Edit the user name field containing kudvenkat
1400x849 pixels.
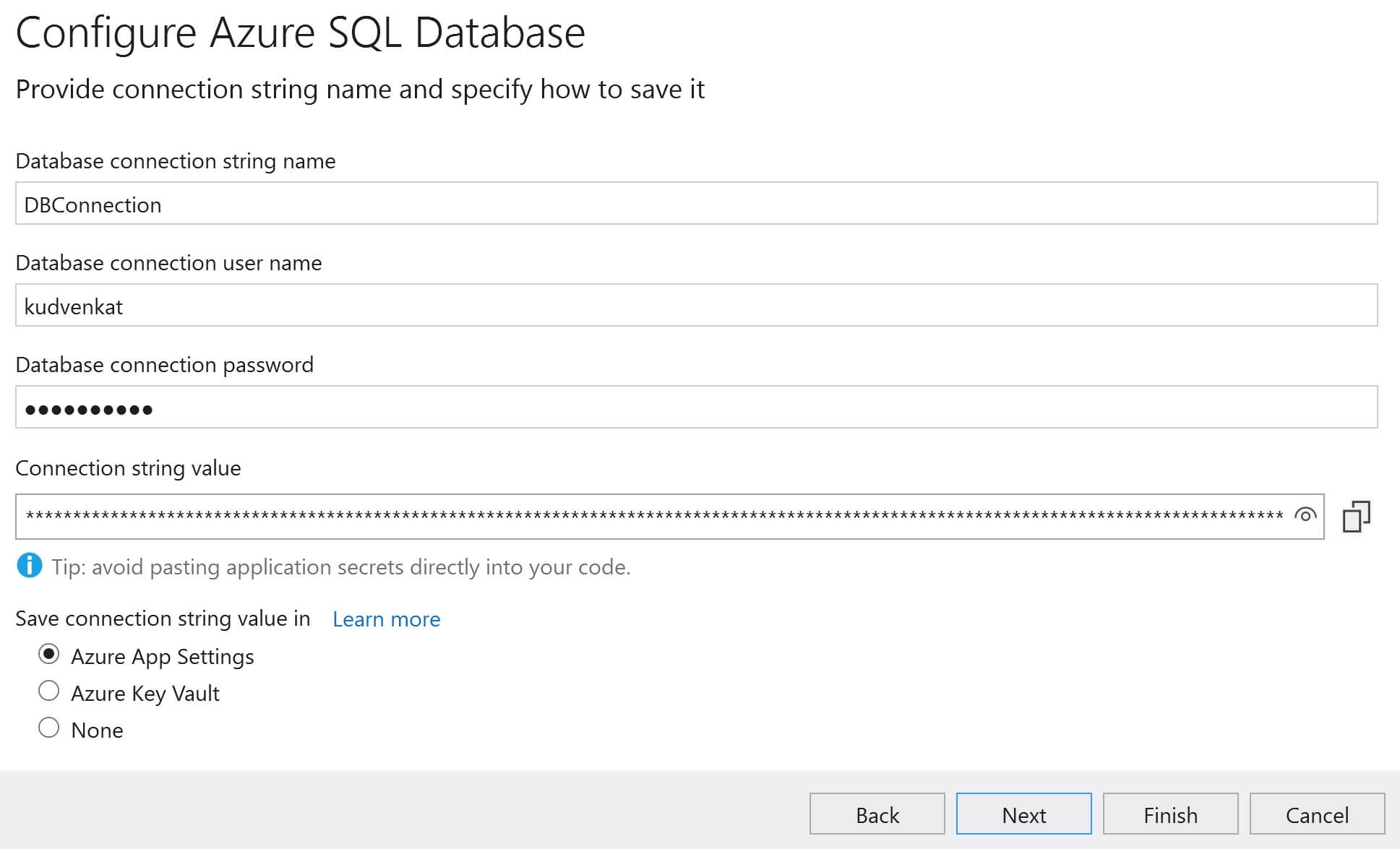pos(697,306)
